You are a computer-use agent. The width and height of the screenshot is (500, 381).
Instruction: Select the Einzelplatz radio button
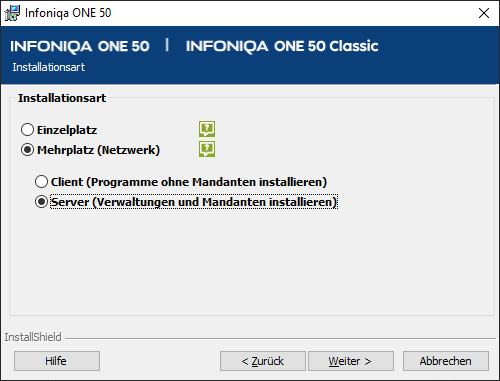(27, 130)
